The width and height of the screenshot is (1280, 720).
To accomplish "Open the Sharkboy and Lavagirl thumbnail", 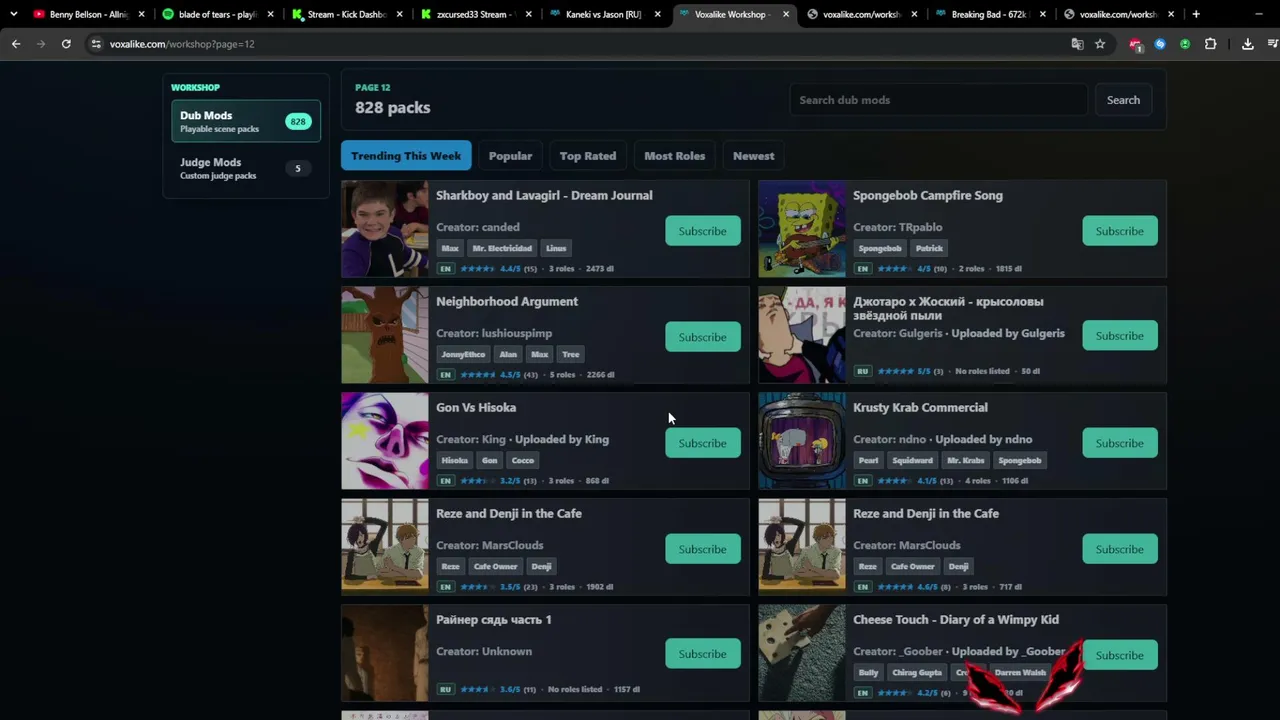I will tap(385, 229).
